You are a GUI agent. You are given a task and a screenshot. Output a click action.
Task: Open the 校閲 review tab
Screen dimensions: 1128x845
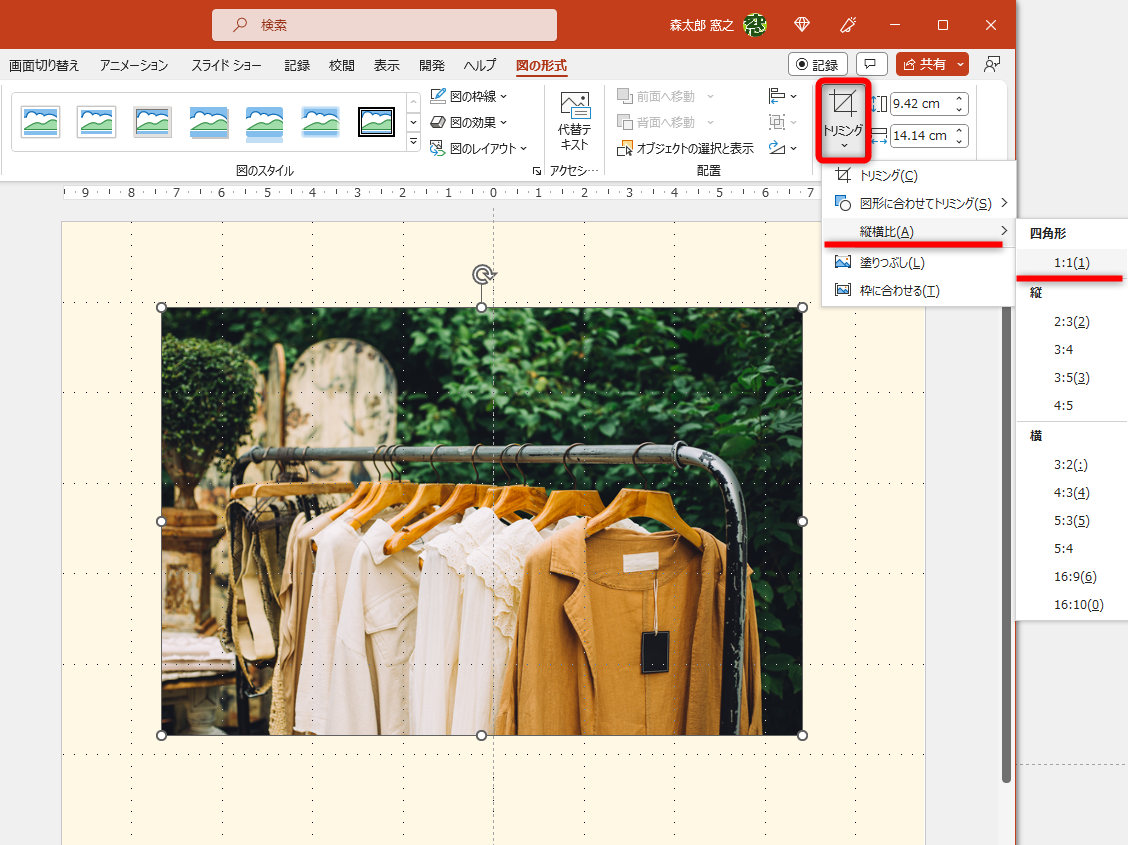click(342, 65)
